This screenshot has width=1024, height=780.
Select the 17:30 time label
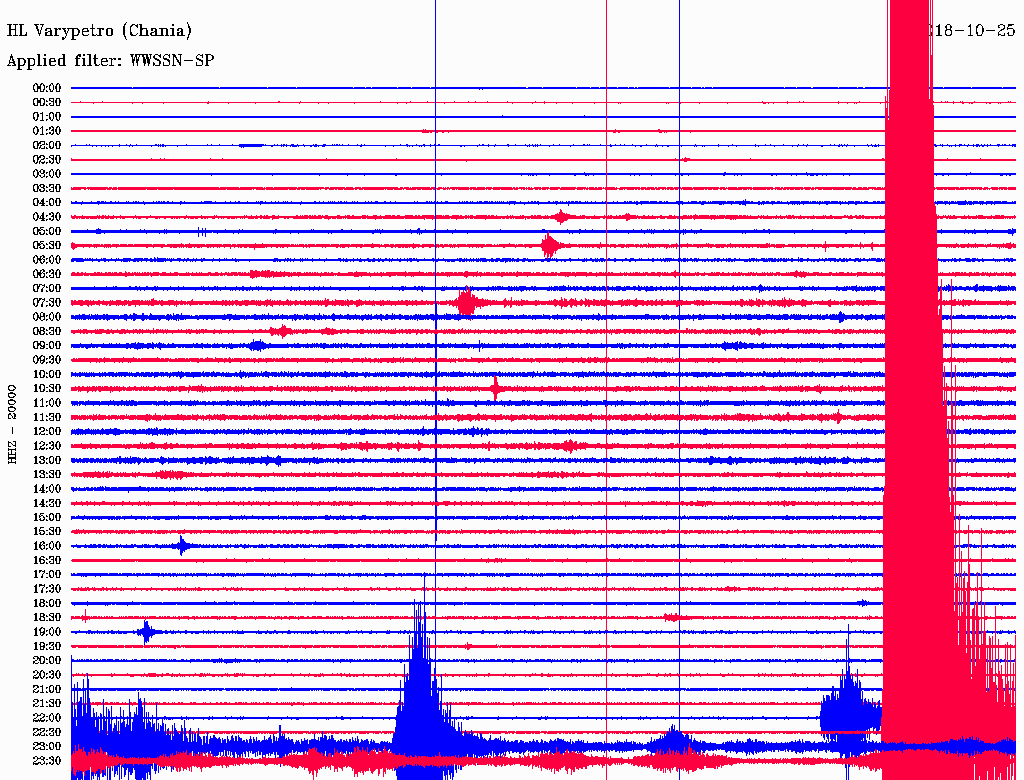(x=47, y=589)
